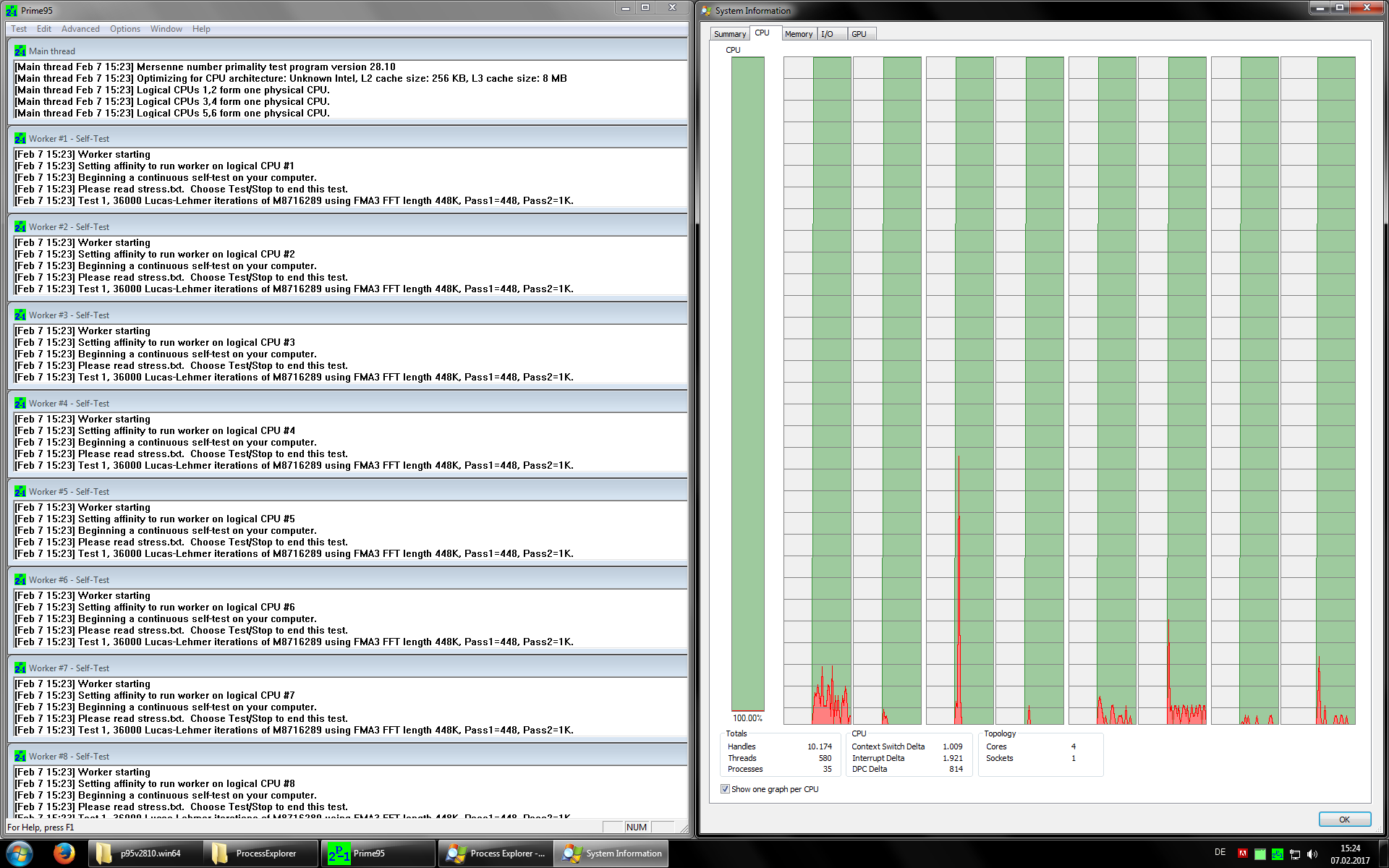Open the ProcessExplorer folder taskbar button
Screen dimensions: 1389x868
(x=260, y=854)
